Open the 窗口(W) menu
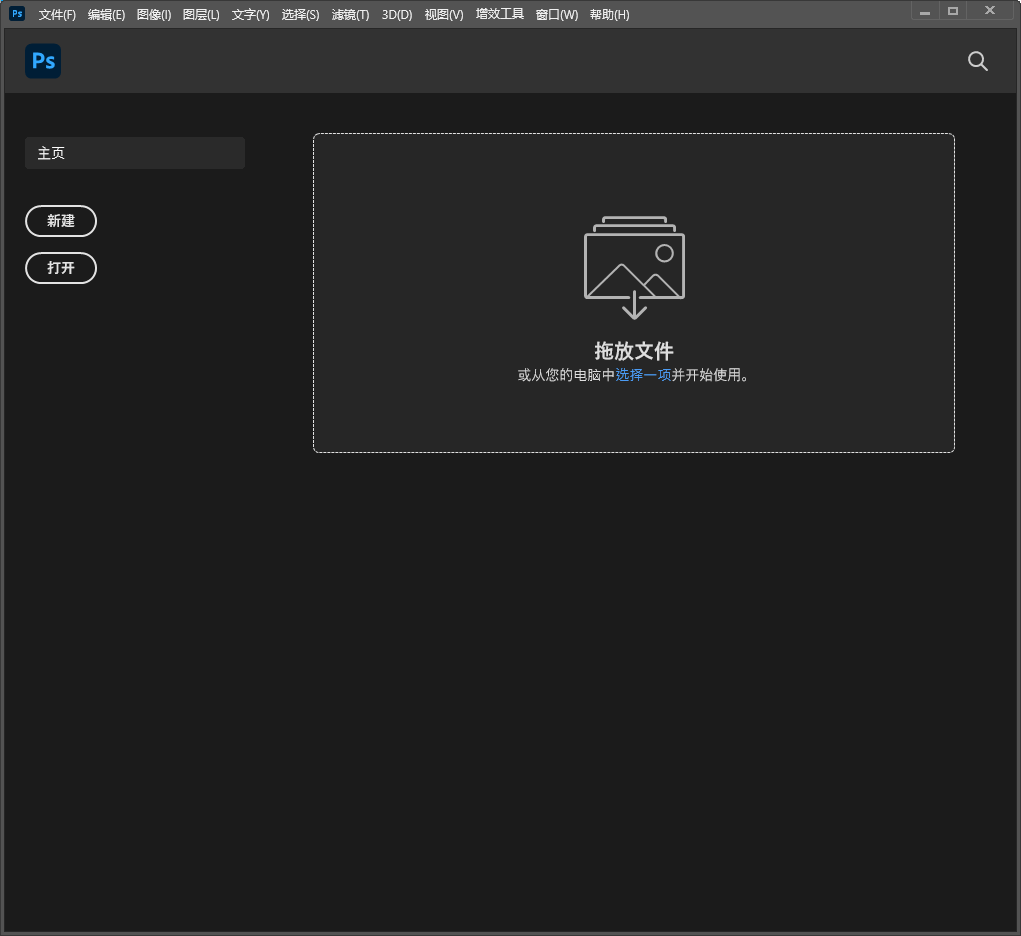Image resolution: width=1021 pixels, height=936 pixels. pos(556,14)
